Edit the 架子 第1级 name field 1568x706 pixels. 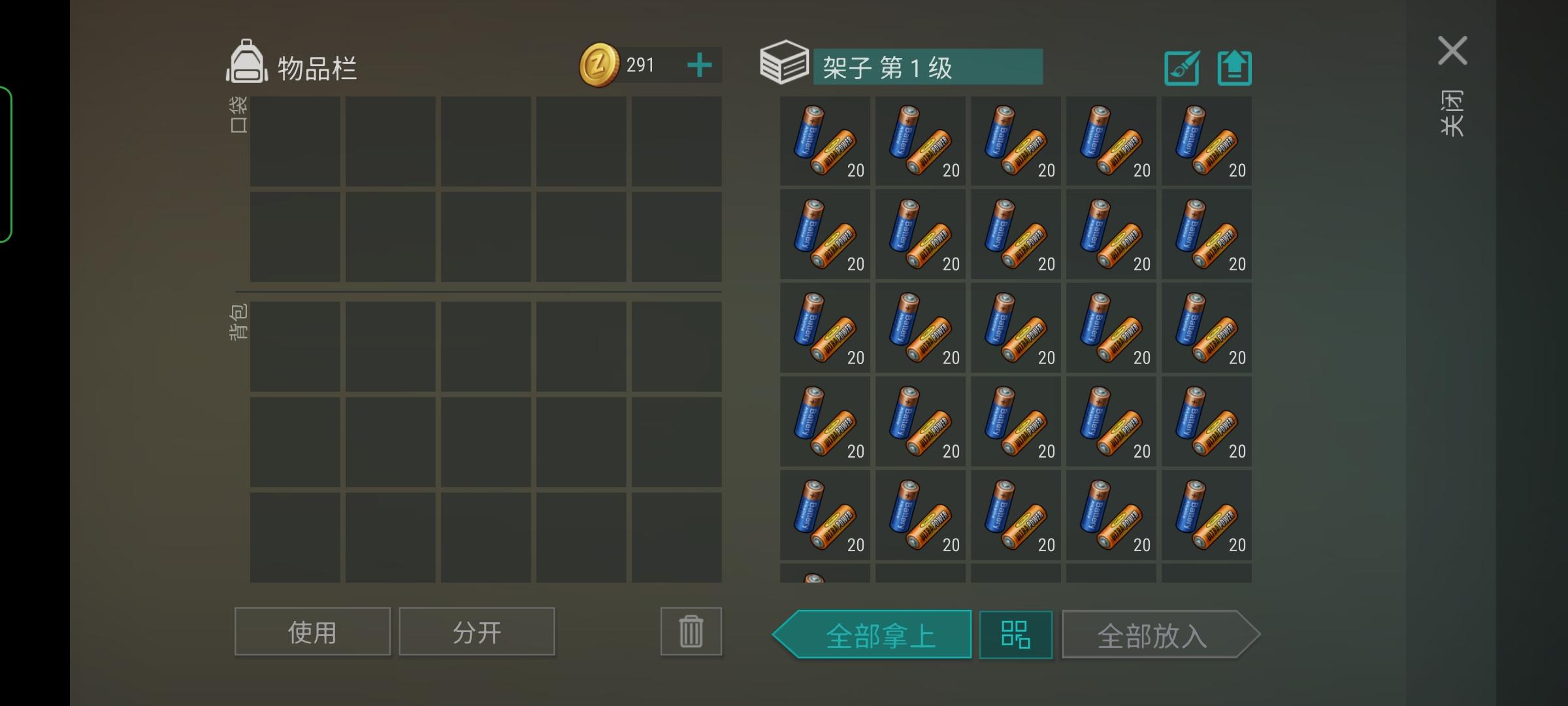click(928, 67)
